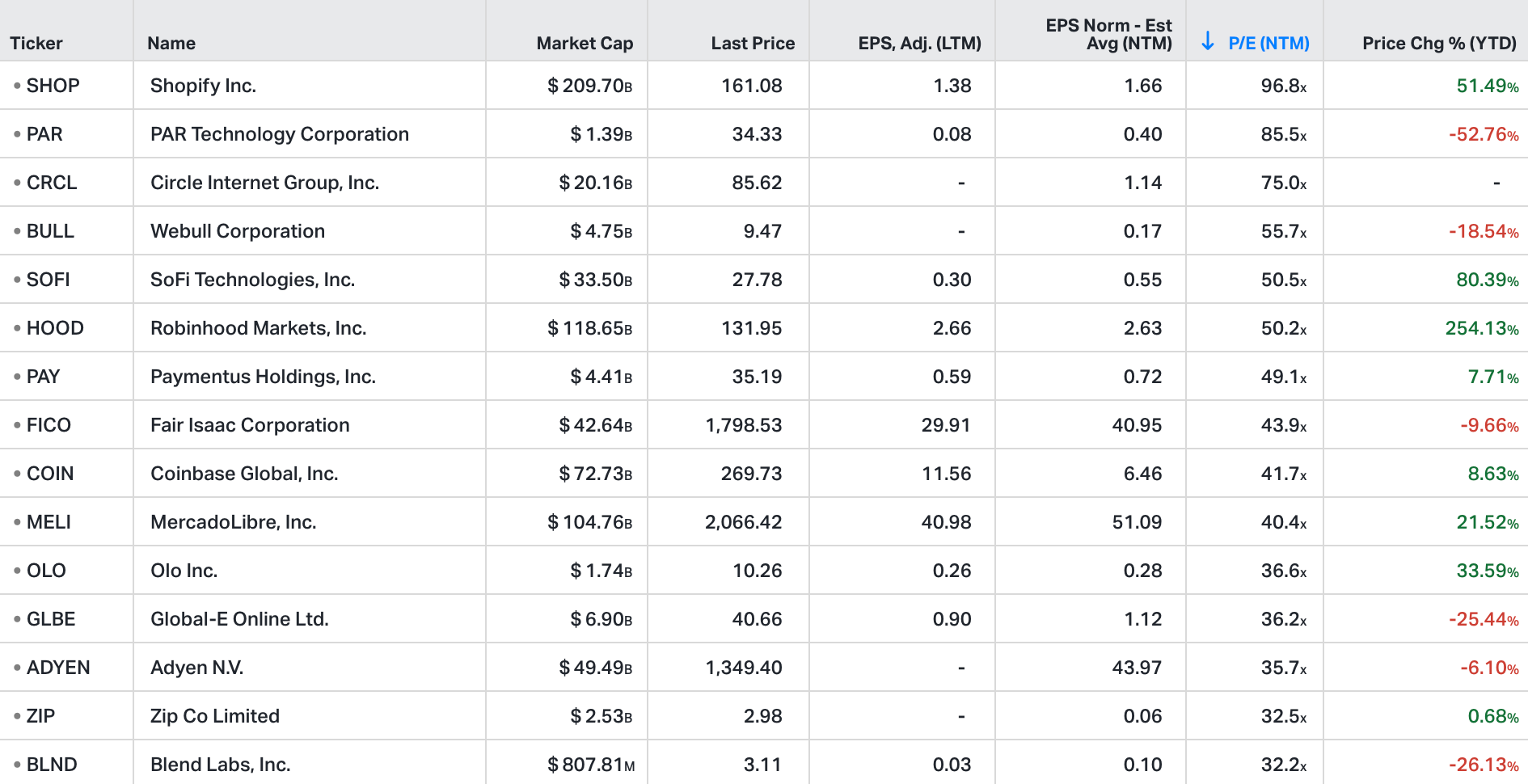This screenshot has width=1528, height=784.
Task: Click Robinhood Markets, Inc. name
Action: point(259,328)
